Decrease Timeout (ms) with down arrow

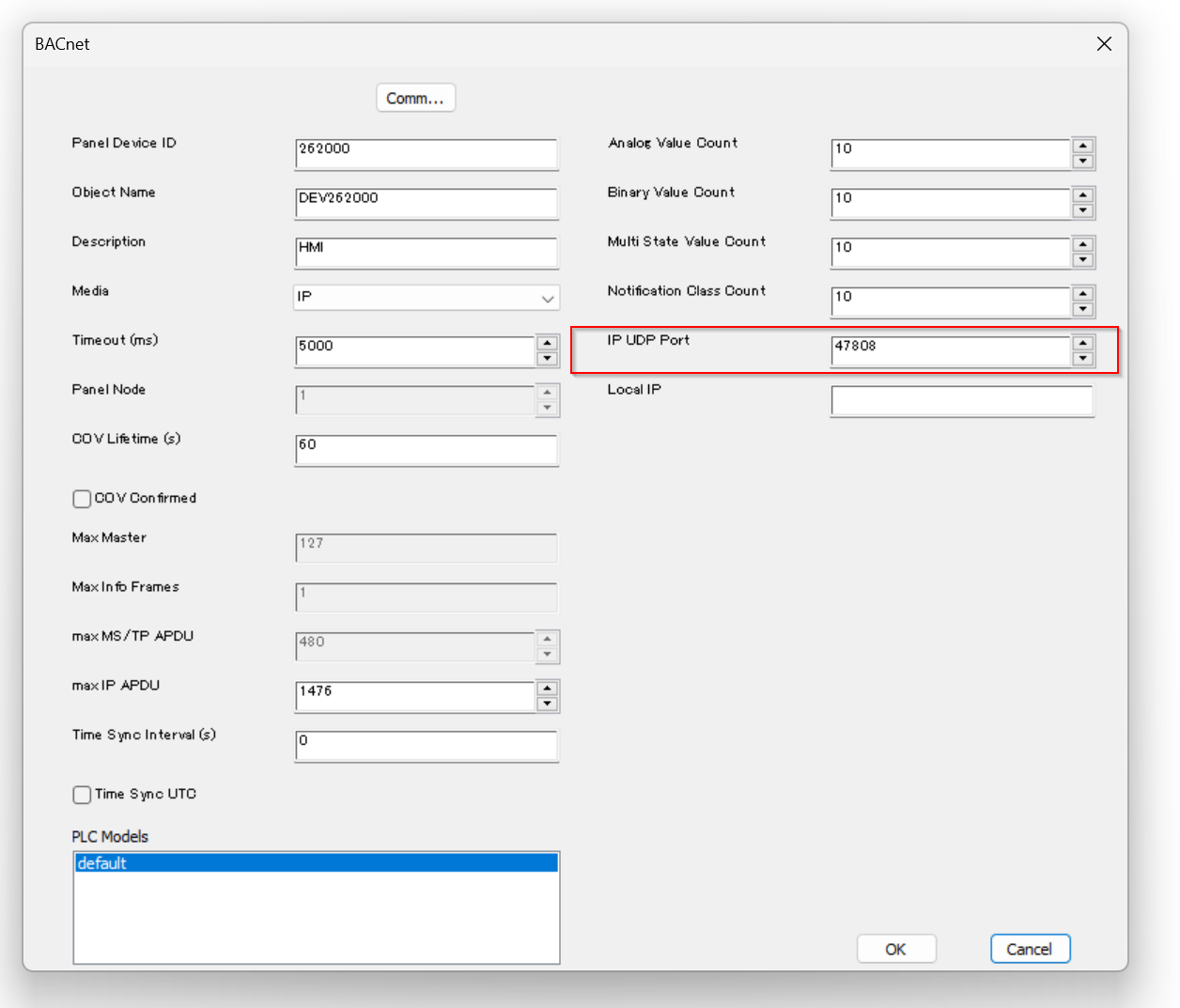click(x=548, y=359)
